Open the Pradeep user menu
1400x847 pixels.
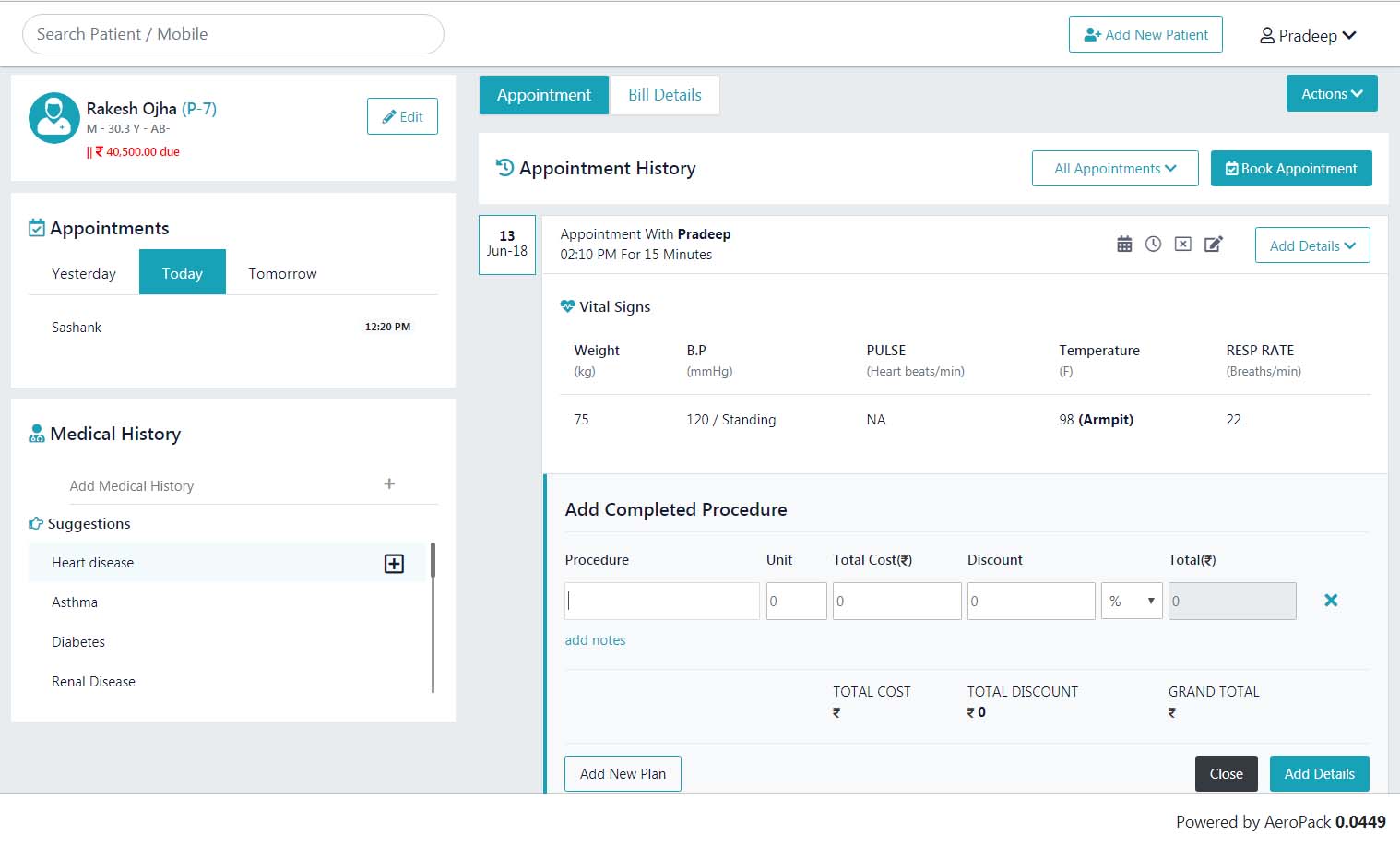click(x=1308, y=35)
